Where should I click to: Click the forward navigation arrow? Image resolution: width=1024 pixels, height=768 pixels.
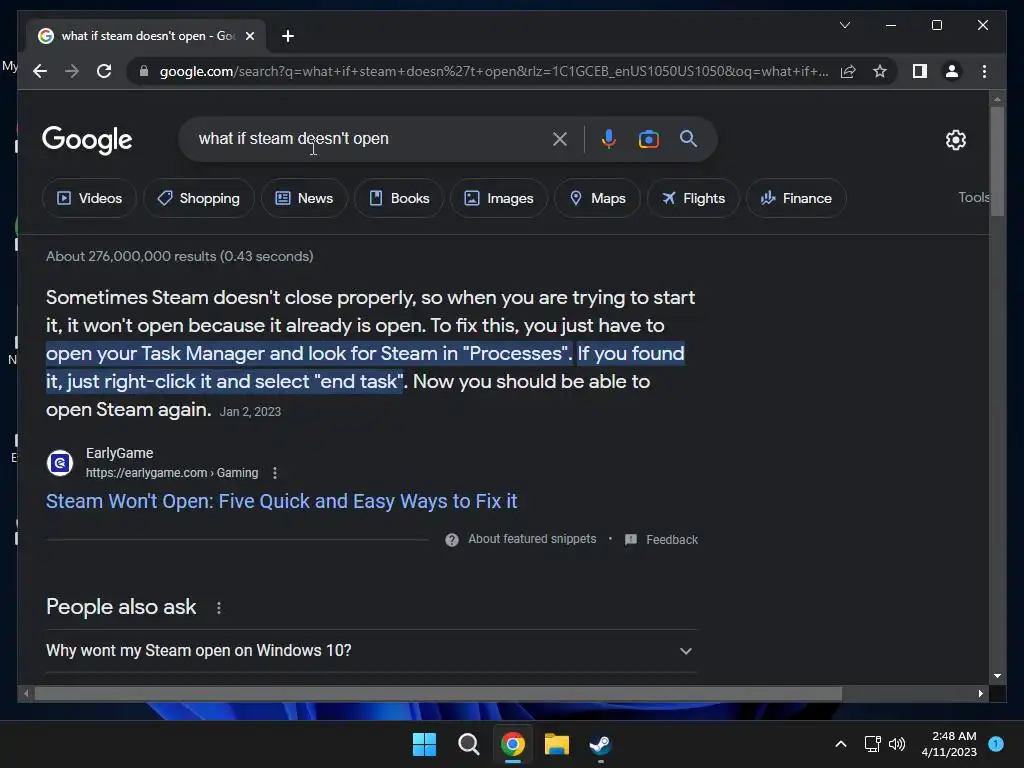click(x=72, y=71)
